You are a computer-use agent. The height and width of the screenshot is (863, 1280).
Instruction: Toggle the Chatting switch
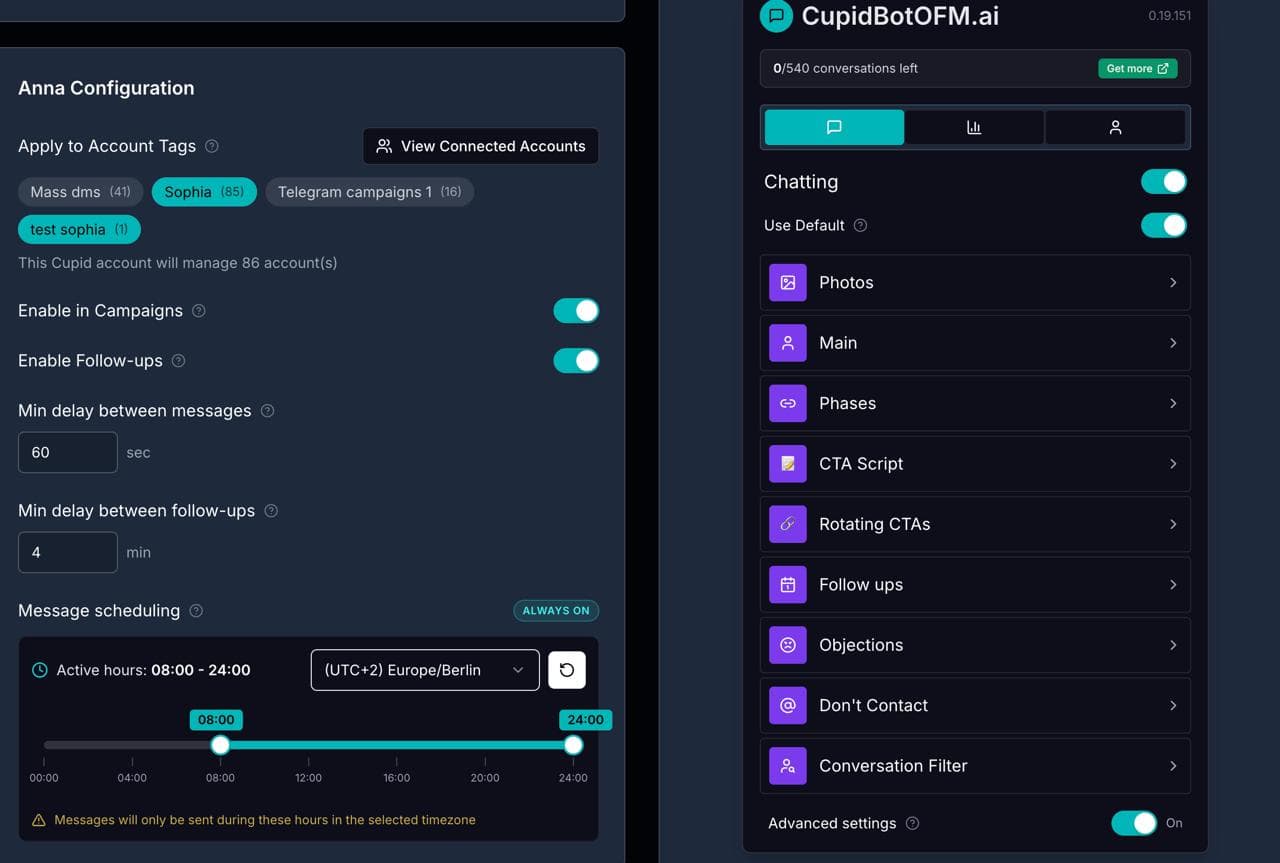(x=1164, y=182)
